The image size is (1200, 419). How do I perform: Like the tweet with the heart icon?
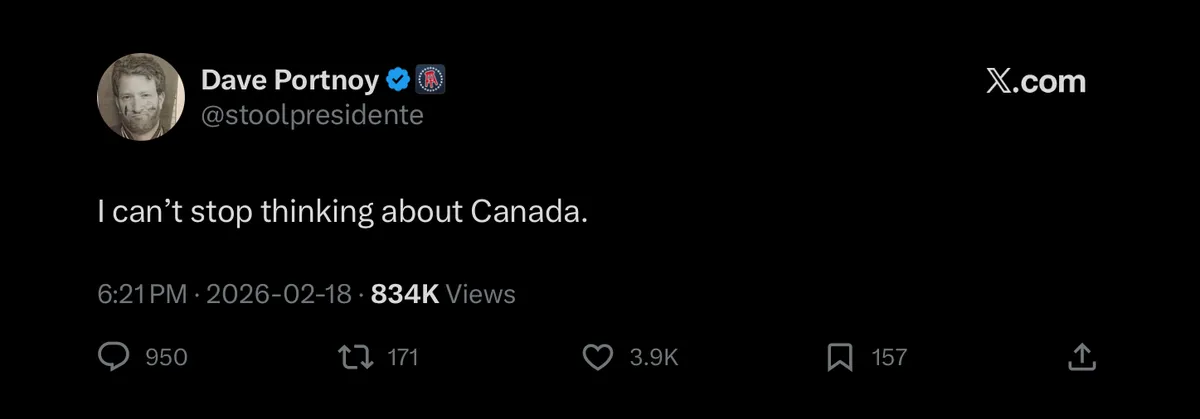click(598, 357)
